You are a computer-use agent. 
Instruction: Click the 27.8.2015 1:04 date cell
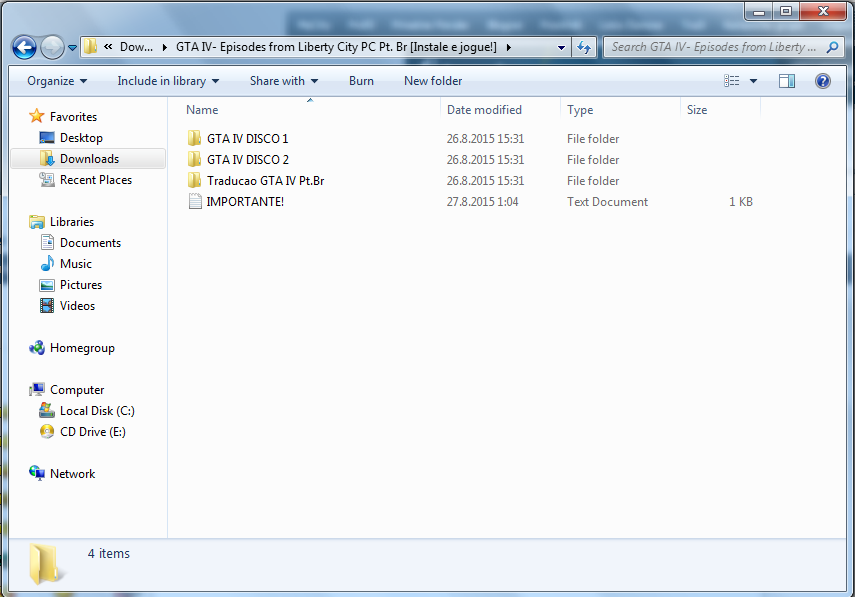483,202
